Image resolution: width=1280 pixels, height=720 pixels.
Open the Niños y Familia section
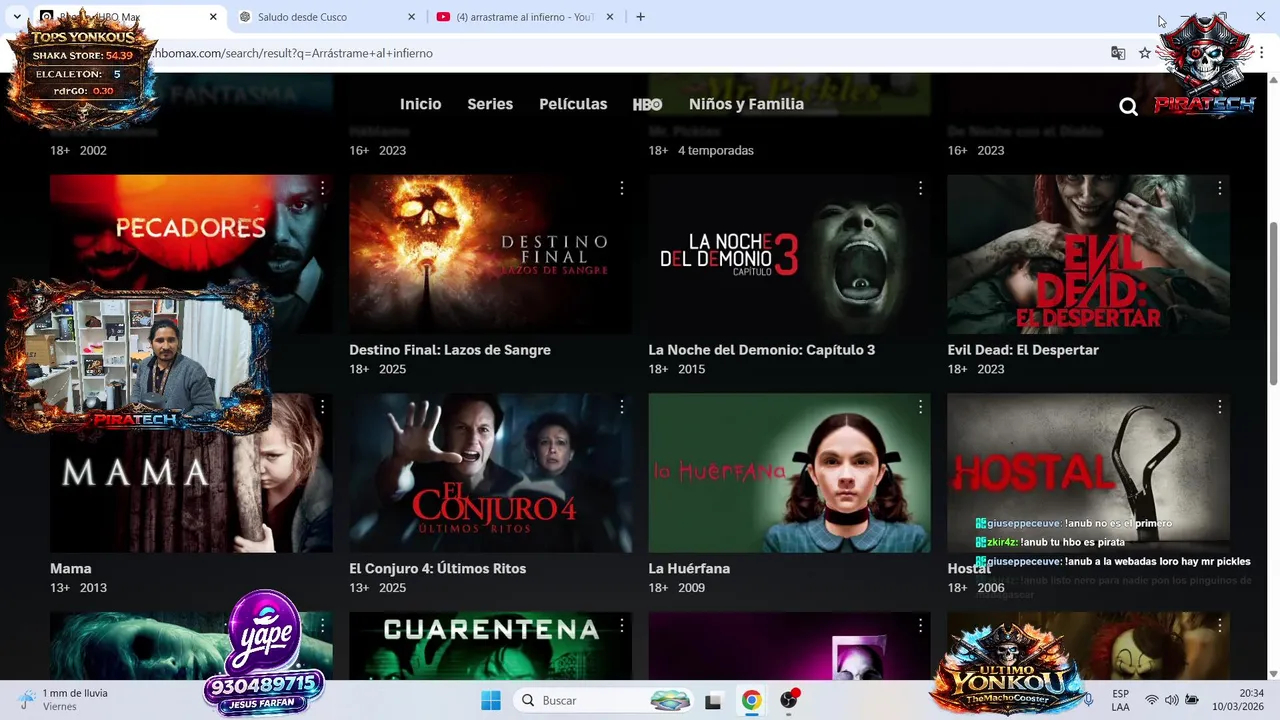pyautogui.click(x=746, y=104)
